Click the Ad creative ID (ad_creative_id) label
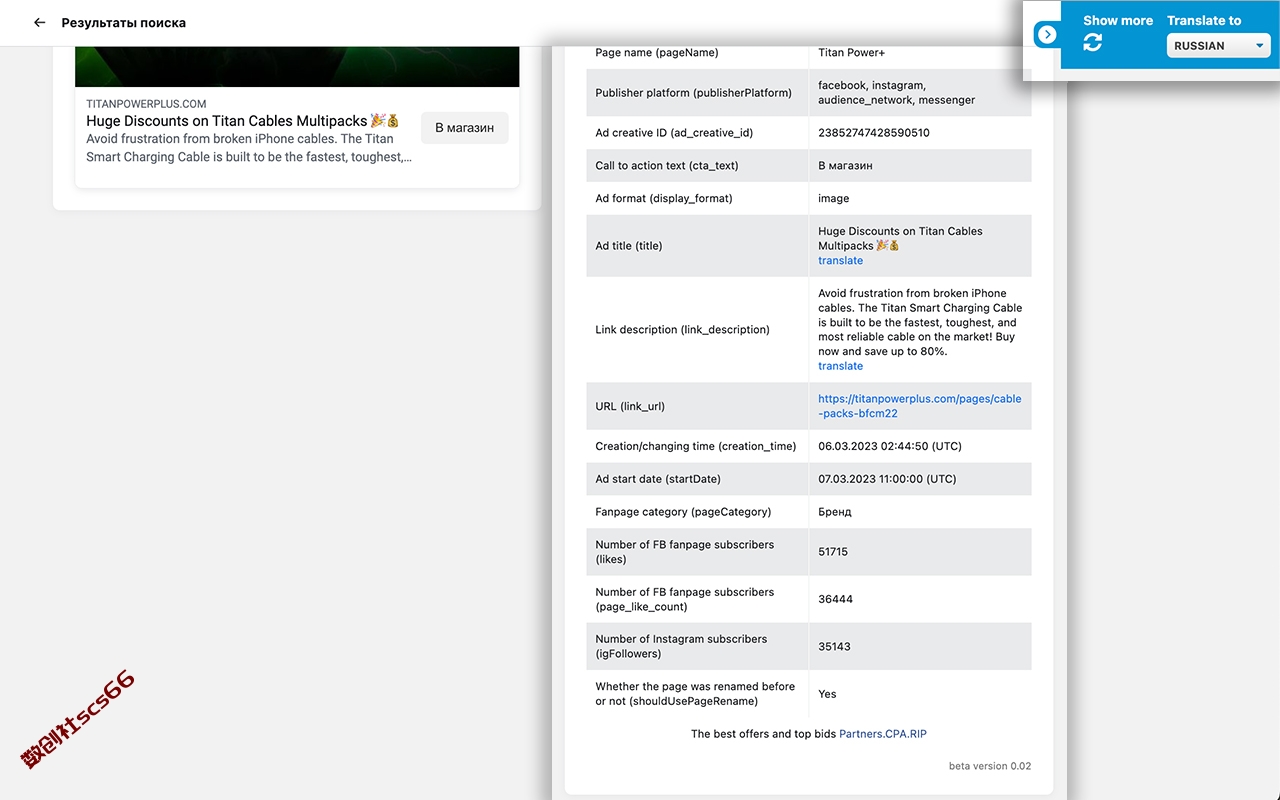Image resolution: width=1280 pixels, height=800 pixels. (674, 133)
